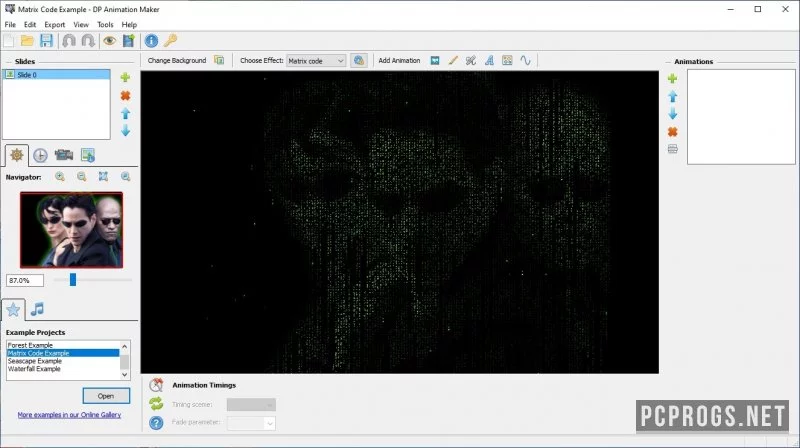Delete animation with orange X in Animations panel
800x448 pixels.
(x=672, y=132)
